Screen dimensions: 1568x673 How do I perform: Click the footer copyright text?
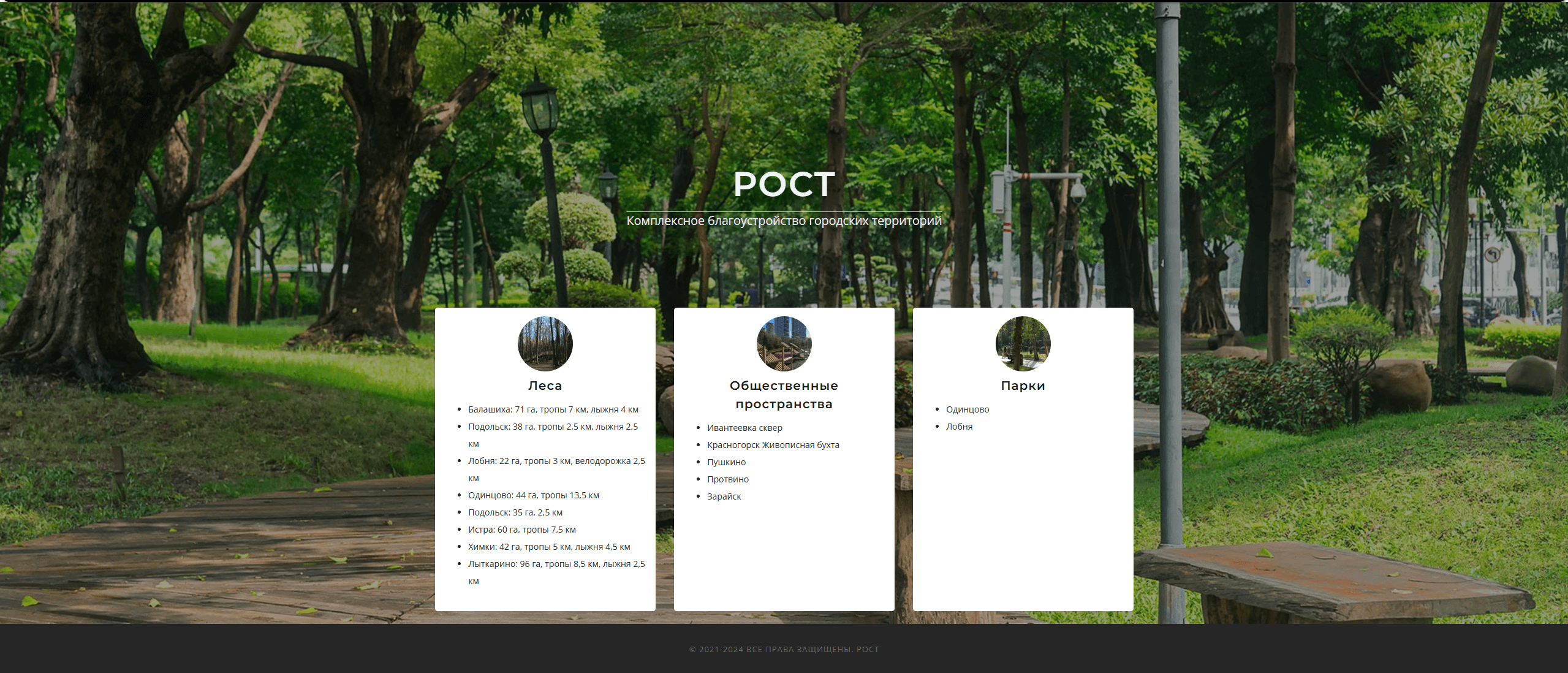[784, 649]
